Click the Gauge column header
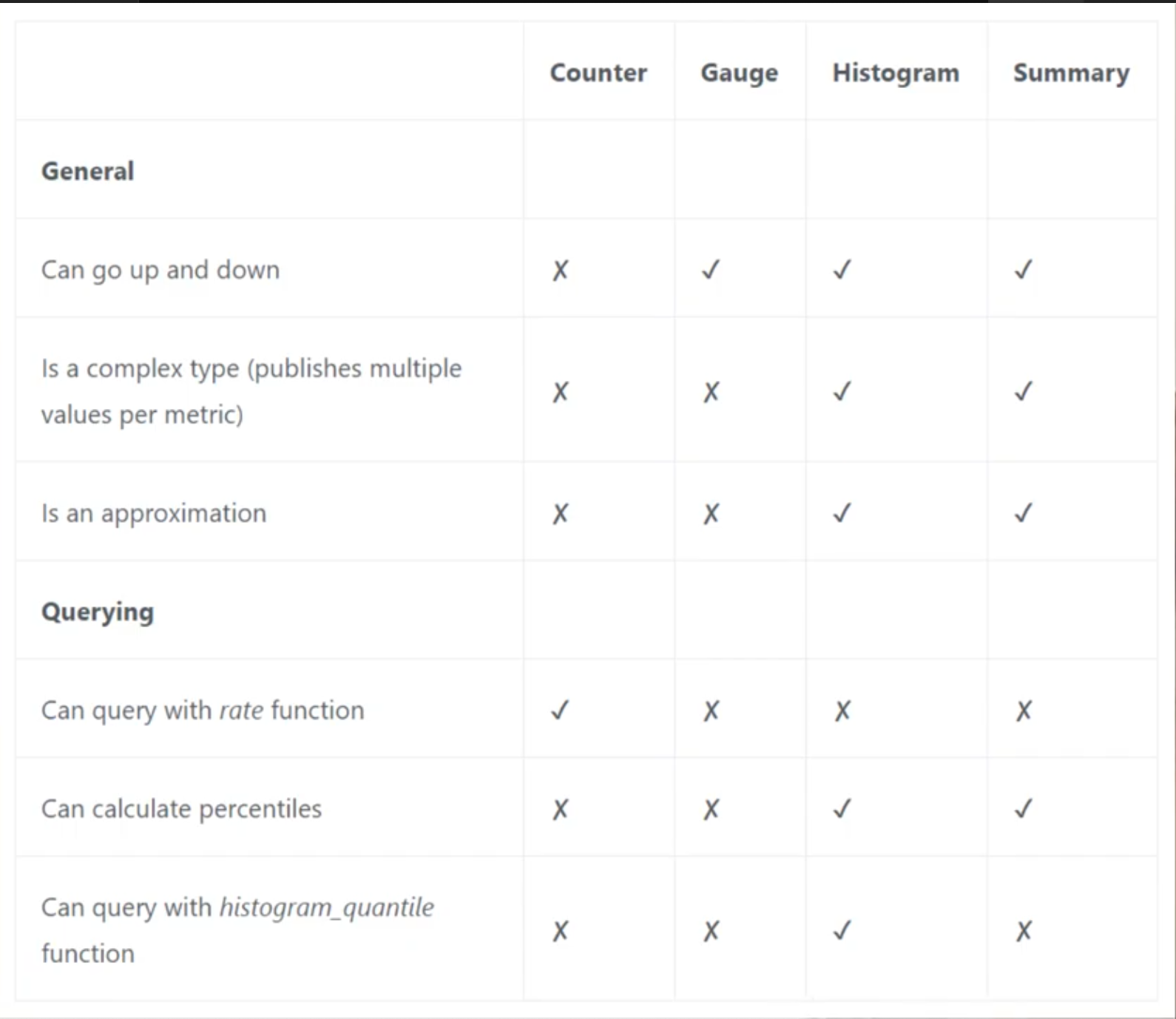Image resolution: width=1176 pixels, height=1019 pixels. pyautogui.click(x=739, y=72)
